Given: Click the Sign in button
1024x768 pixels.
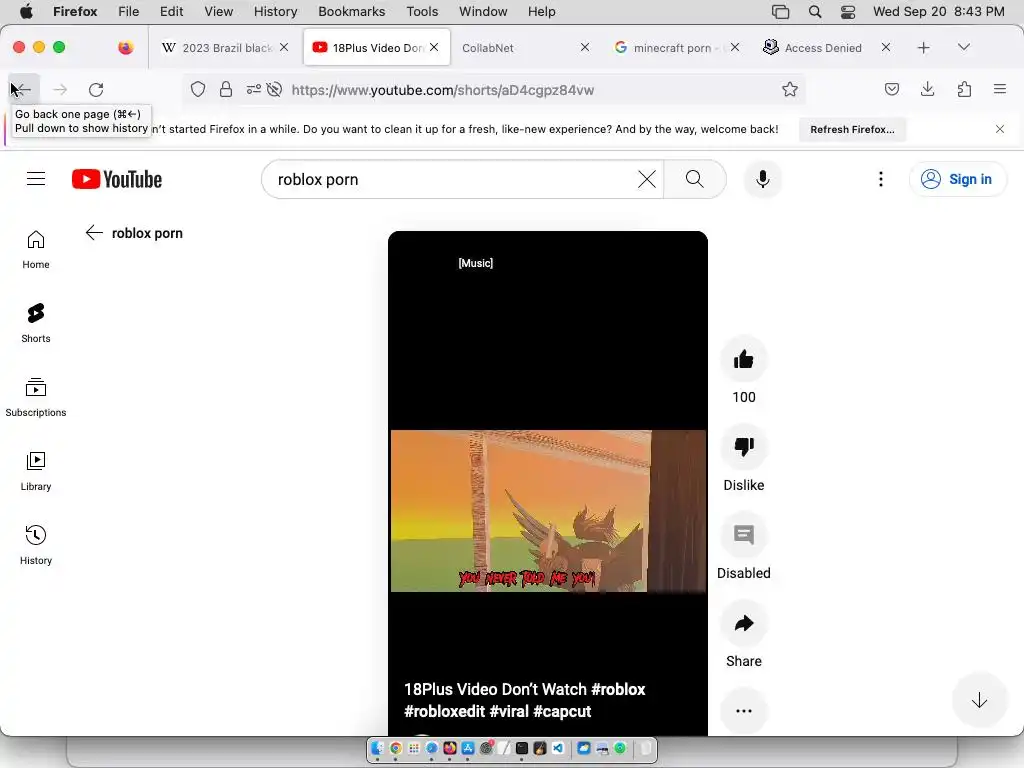Looking at the screenshot, I should 957,179.
